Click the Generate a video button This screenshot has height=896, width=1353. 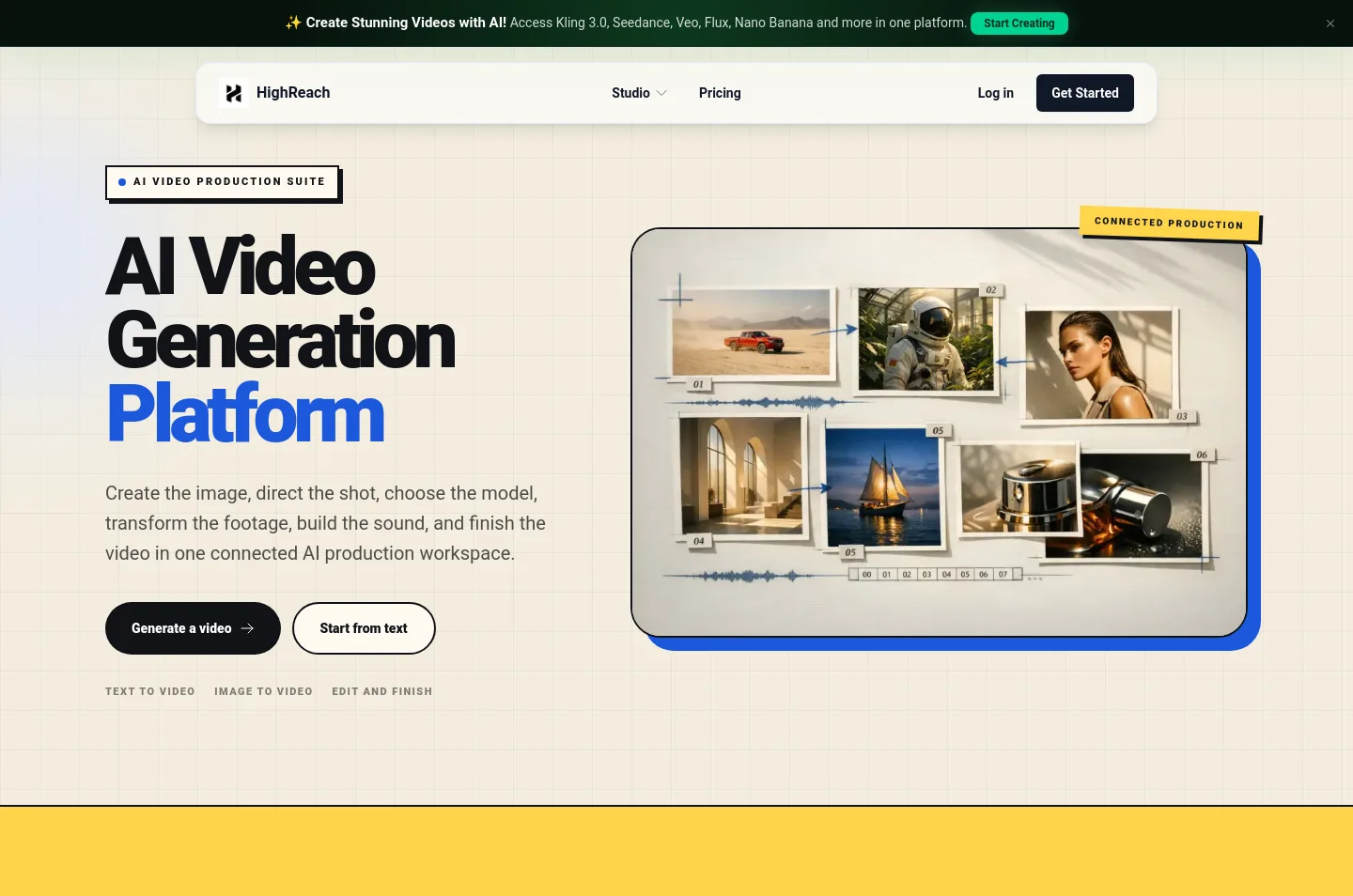click(193, 628)
